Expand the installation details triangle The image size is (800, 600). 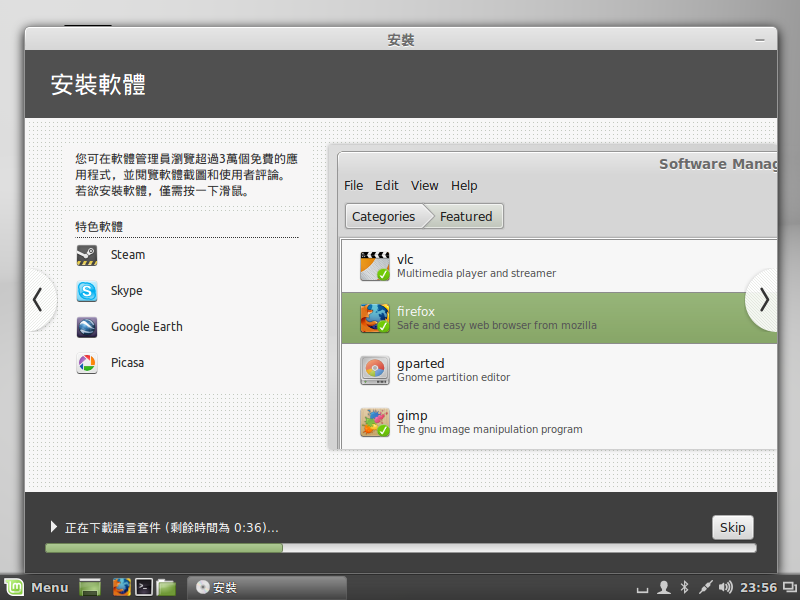click(x=54, y=527)
